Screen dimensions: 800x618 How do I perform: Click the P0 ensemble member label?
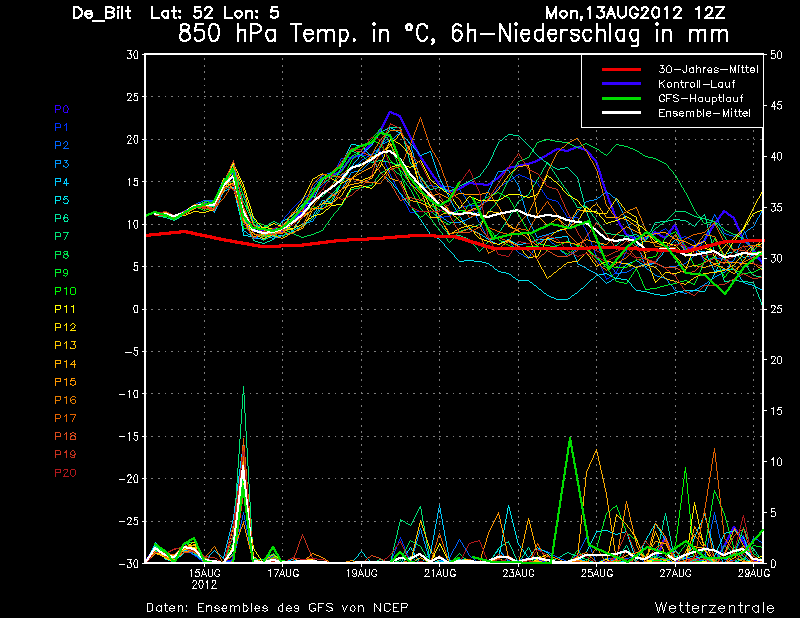[x=62, y=109]
